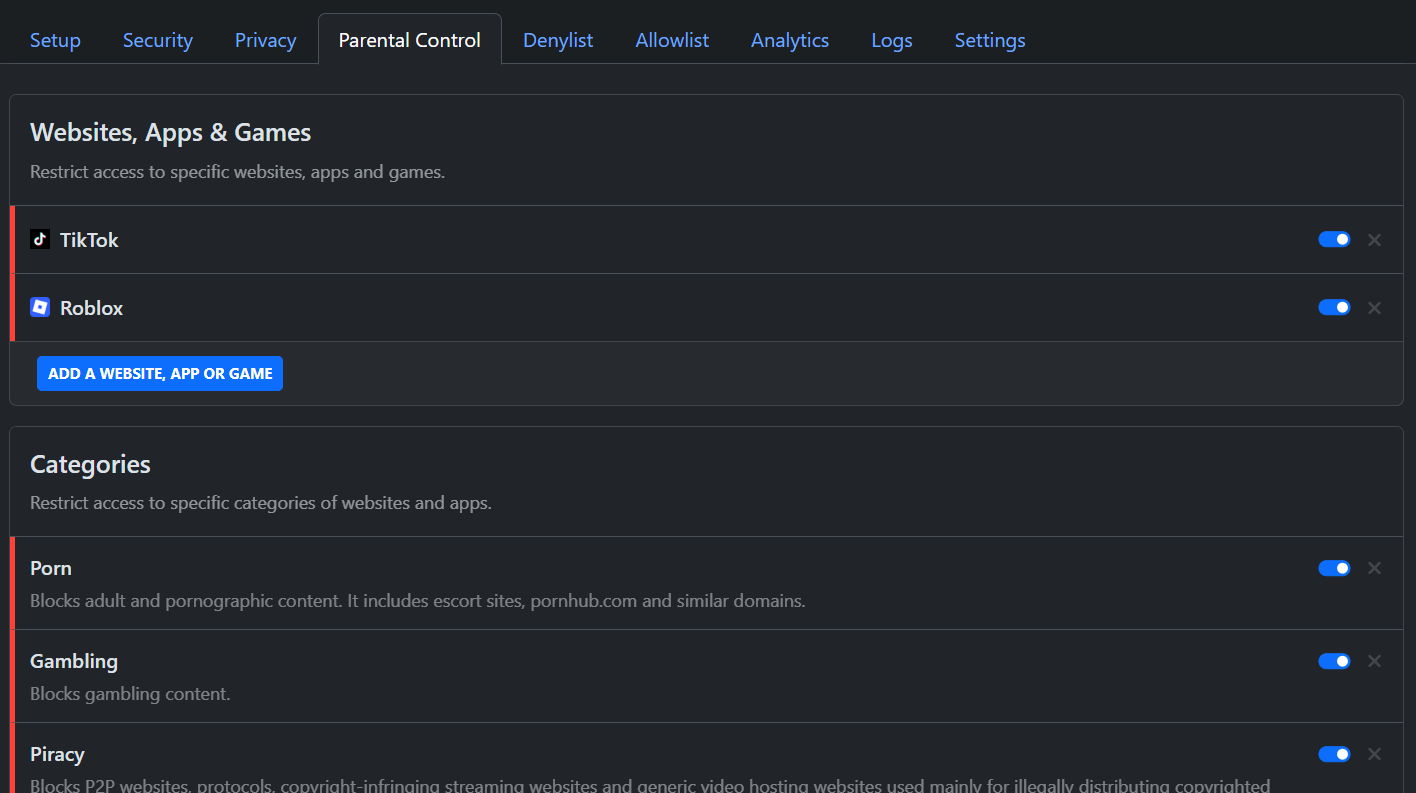Click Add a Website, App or Game
This screenshot has width=1416, height=793.
pos(160,374)
